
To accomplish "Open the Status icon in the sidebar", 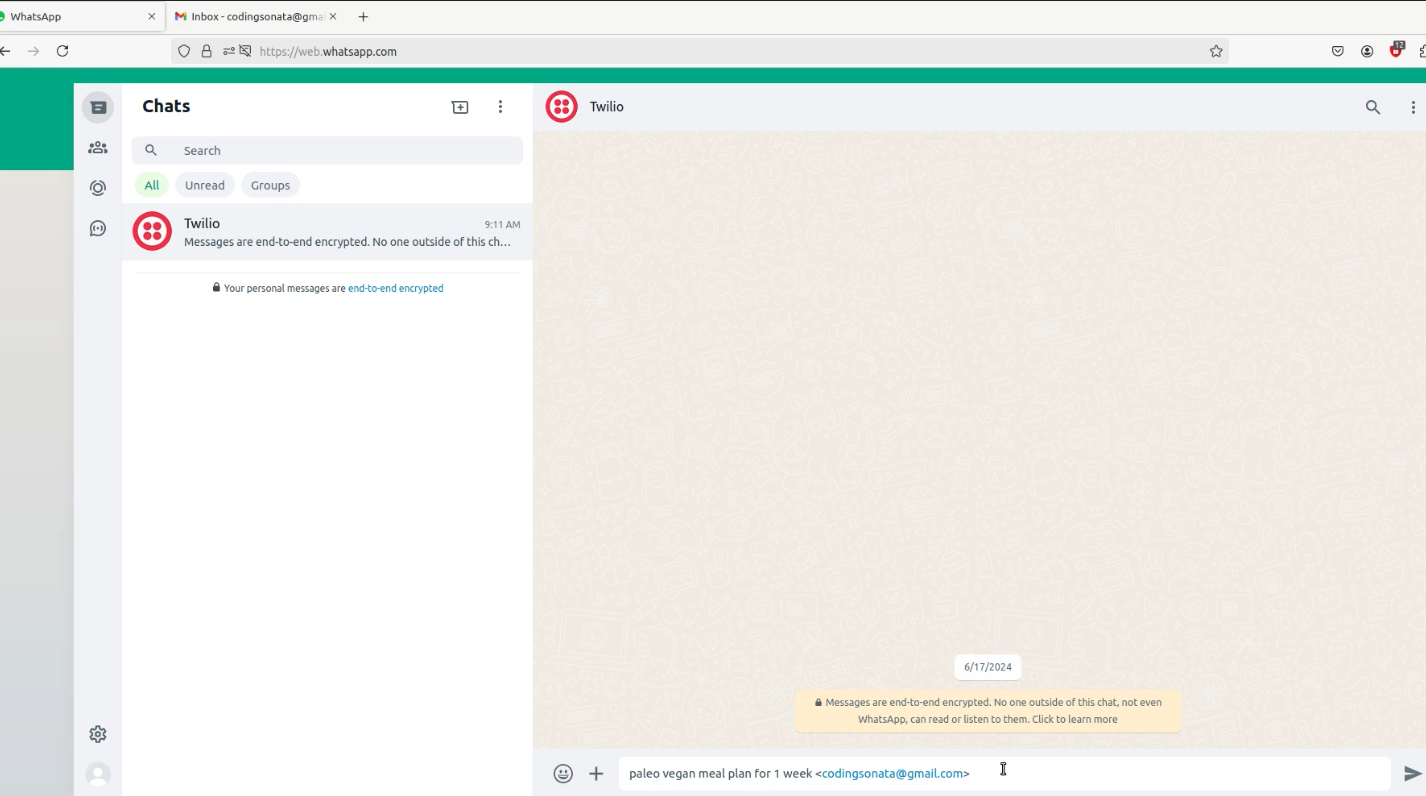I will click(97, 187).
